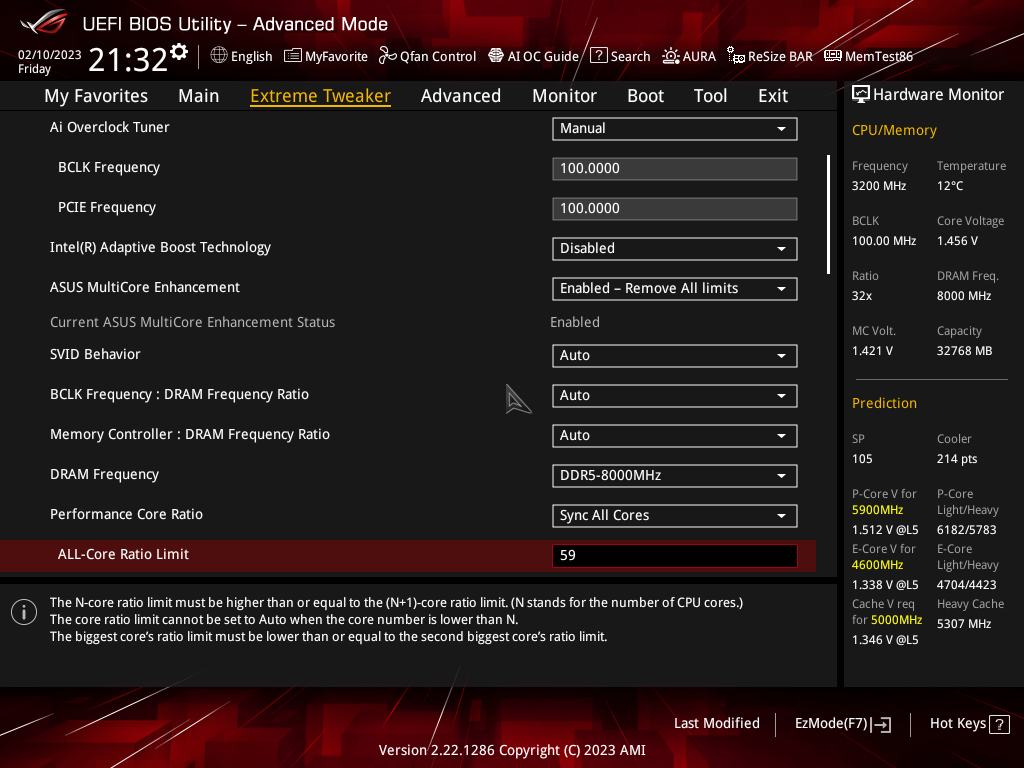Open the Performance Core Ratio dropdown
1024x768 pixels.
click(674, 516)
